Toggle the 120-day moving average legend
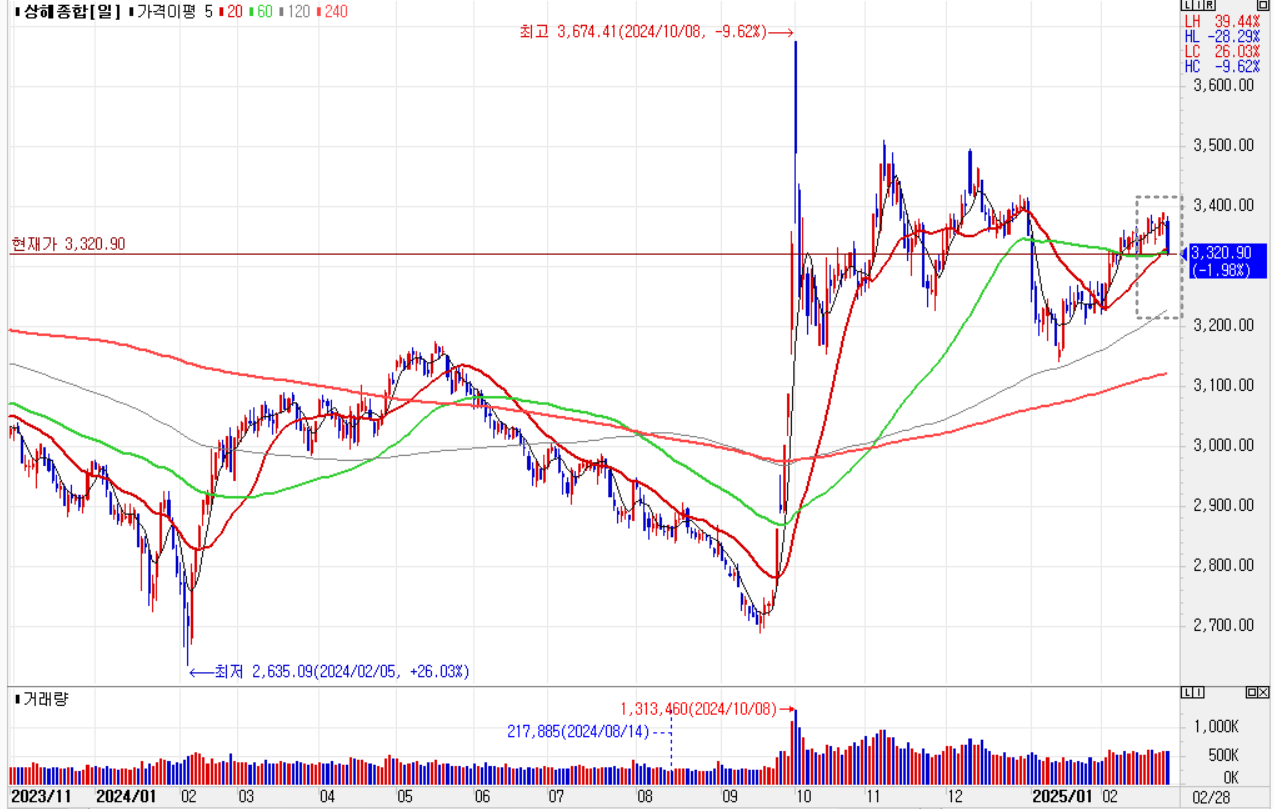 pyautogui.click(x=296, y=11)
